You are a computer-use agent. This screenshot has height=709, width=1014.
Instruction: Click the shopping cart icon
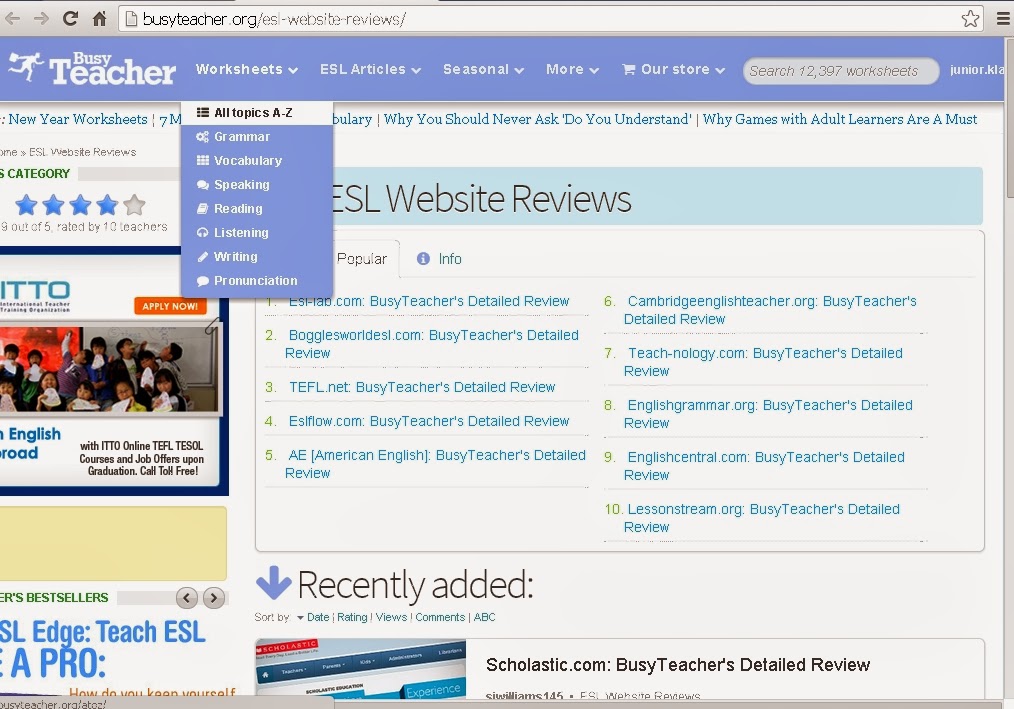[628, 69]
